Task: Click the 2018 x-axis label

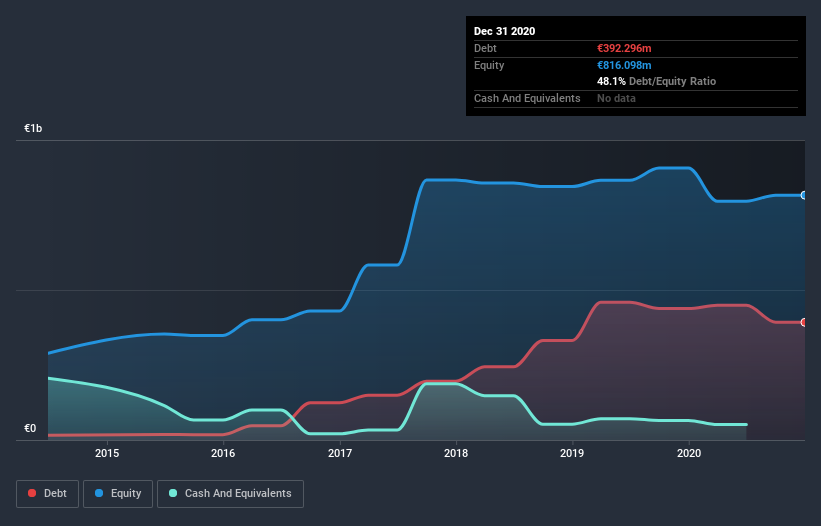Action: tap(456, 453)
